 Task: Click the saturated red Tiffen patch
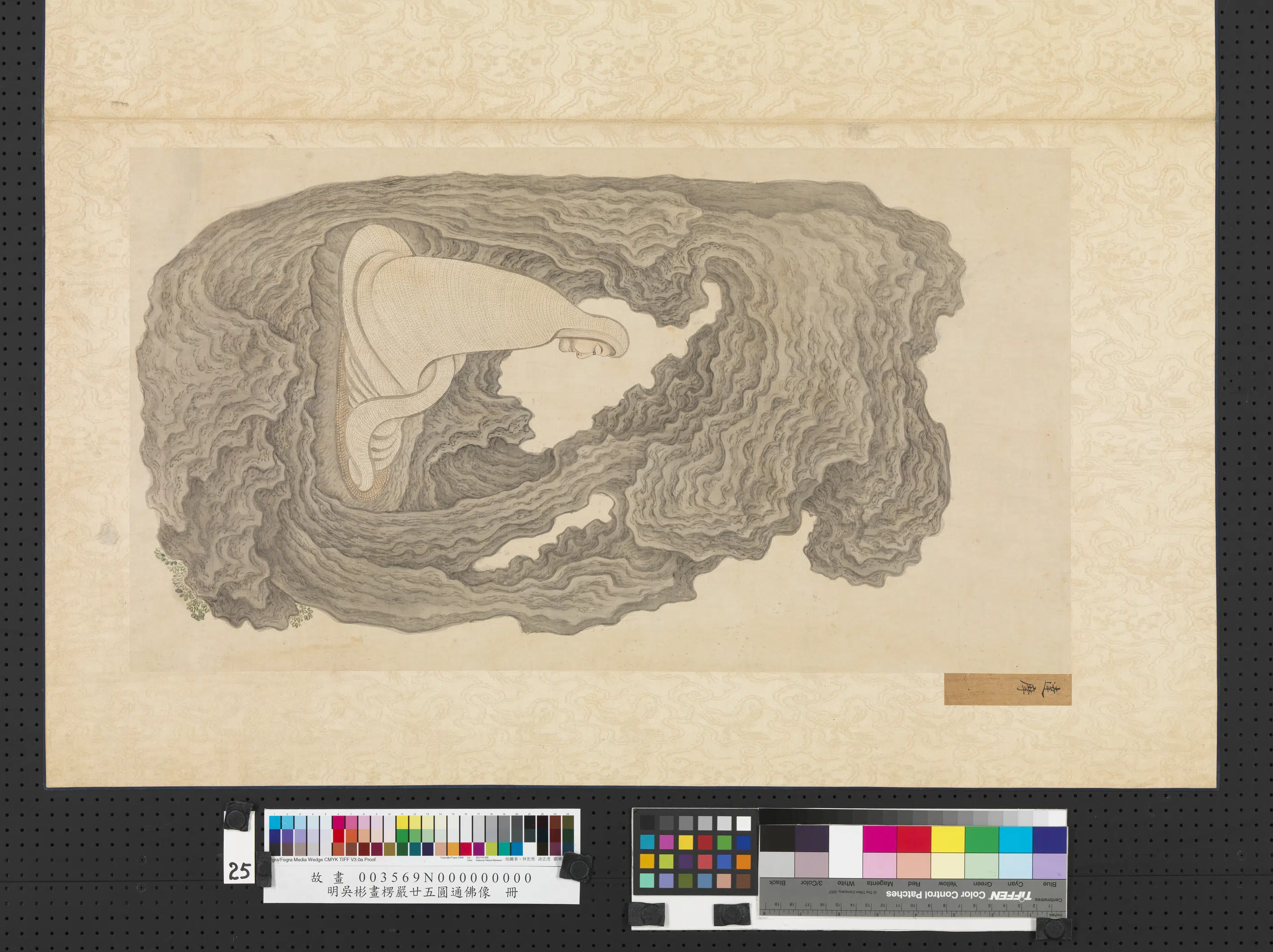pos(914,839)
